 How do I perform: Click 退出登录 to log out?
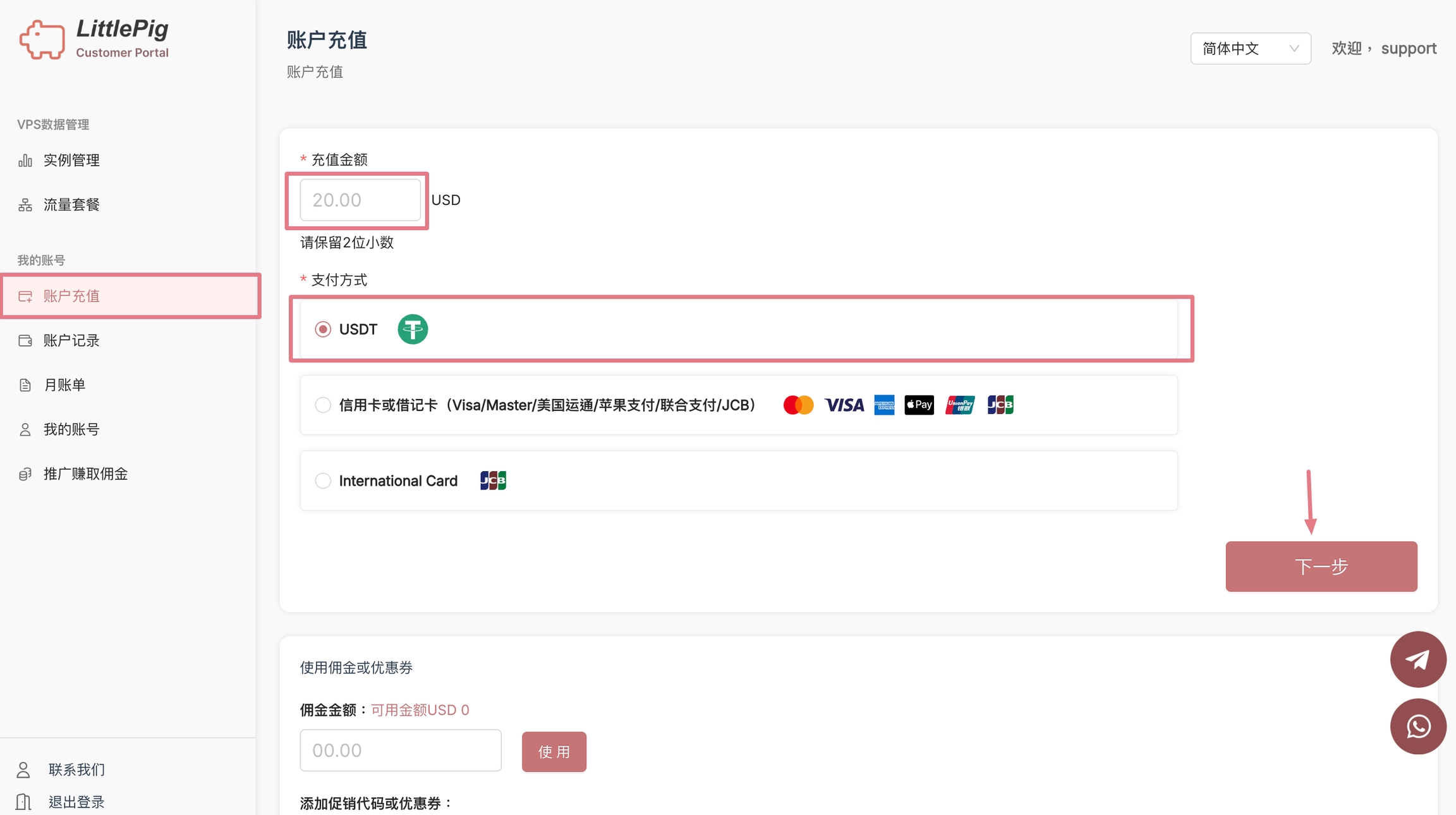click(x=76, y=802)
